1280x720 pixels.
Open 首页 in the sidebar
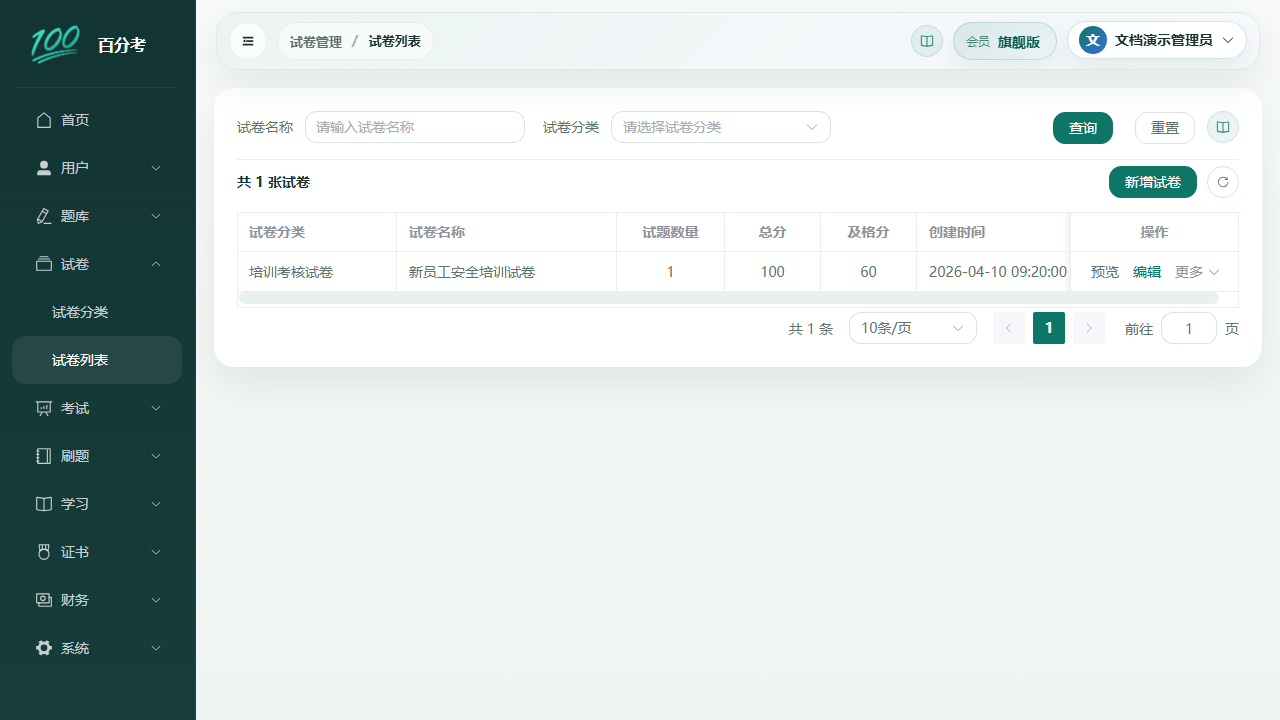[97, 120]
